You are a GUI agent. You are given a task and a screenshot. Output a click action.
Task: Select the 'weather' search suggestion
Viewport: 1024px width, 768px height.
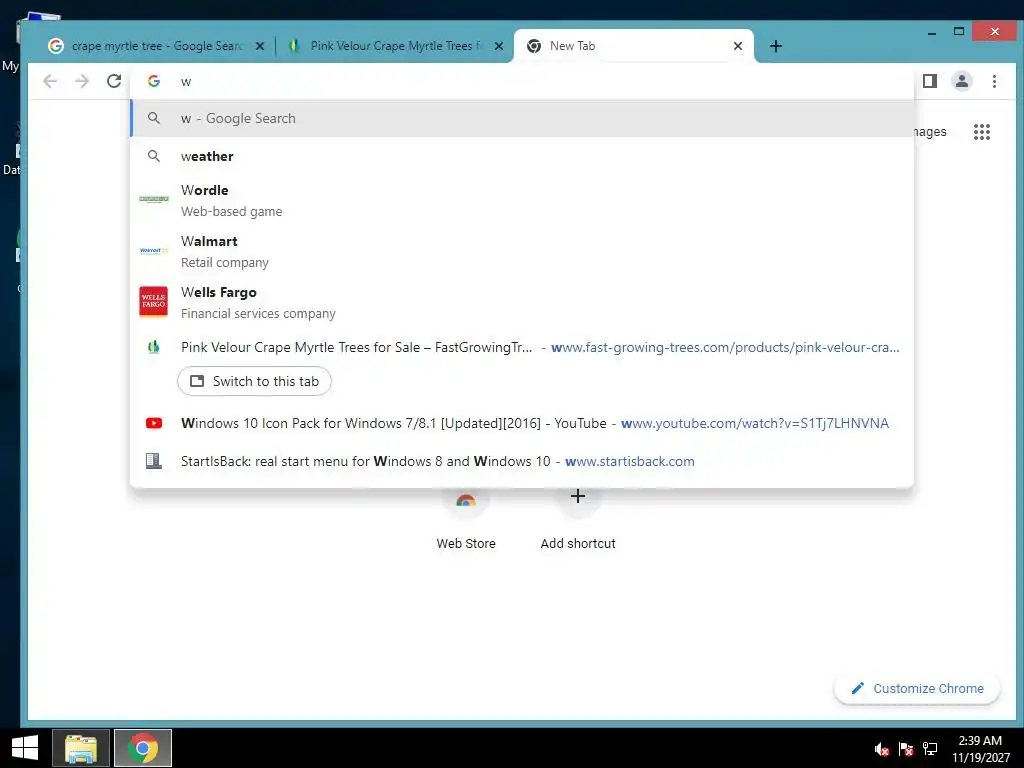coord(522,156)
